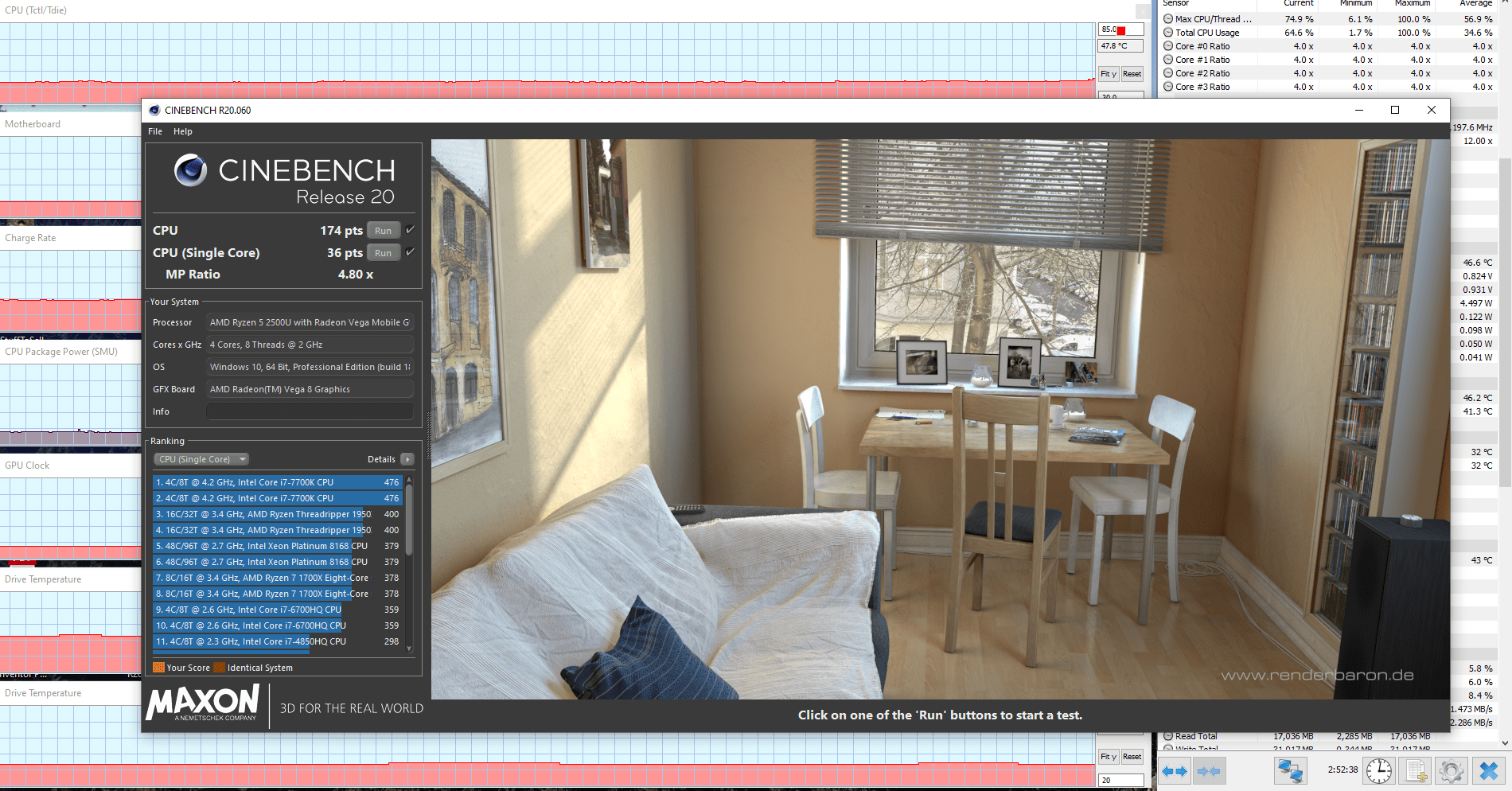Viewport: 1512px width, 791px height.
Task: Click the top Fit y button in the graph panel
Action: 1109,74
